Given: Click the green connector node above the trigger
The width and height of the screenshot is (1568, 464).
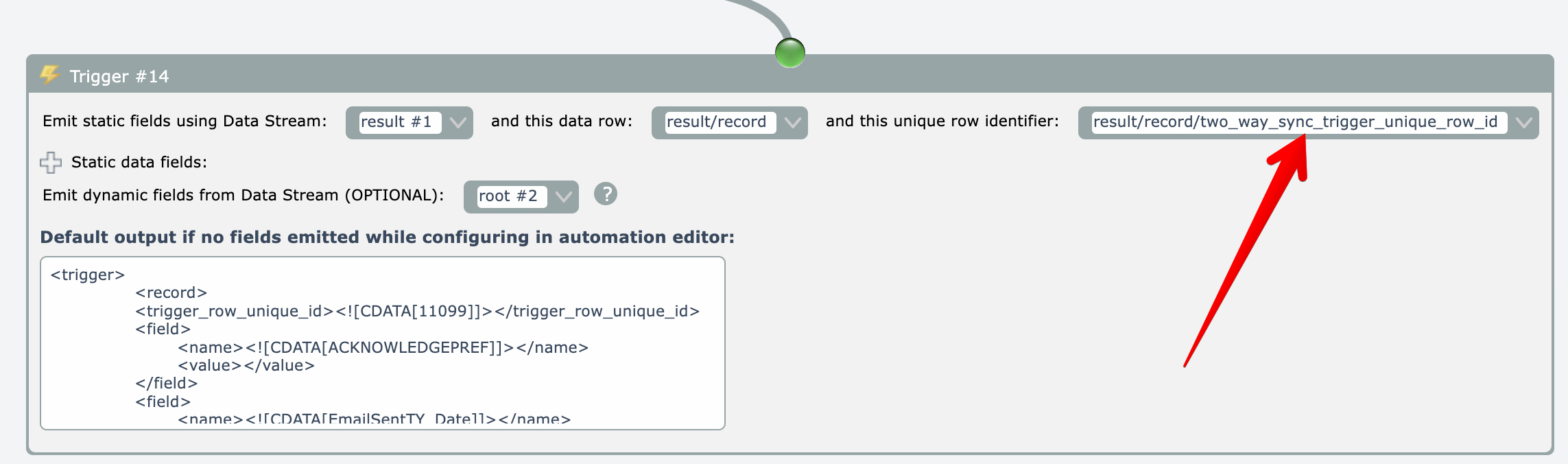Looking at the screenshot, I should click(x=789, y=53).
